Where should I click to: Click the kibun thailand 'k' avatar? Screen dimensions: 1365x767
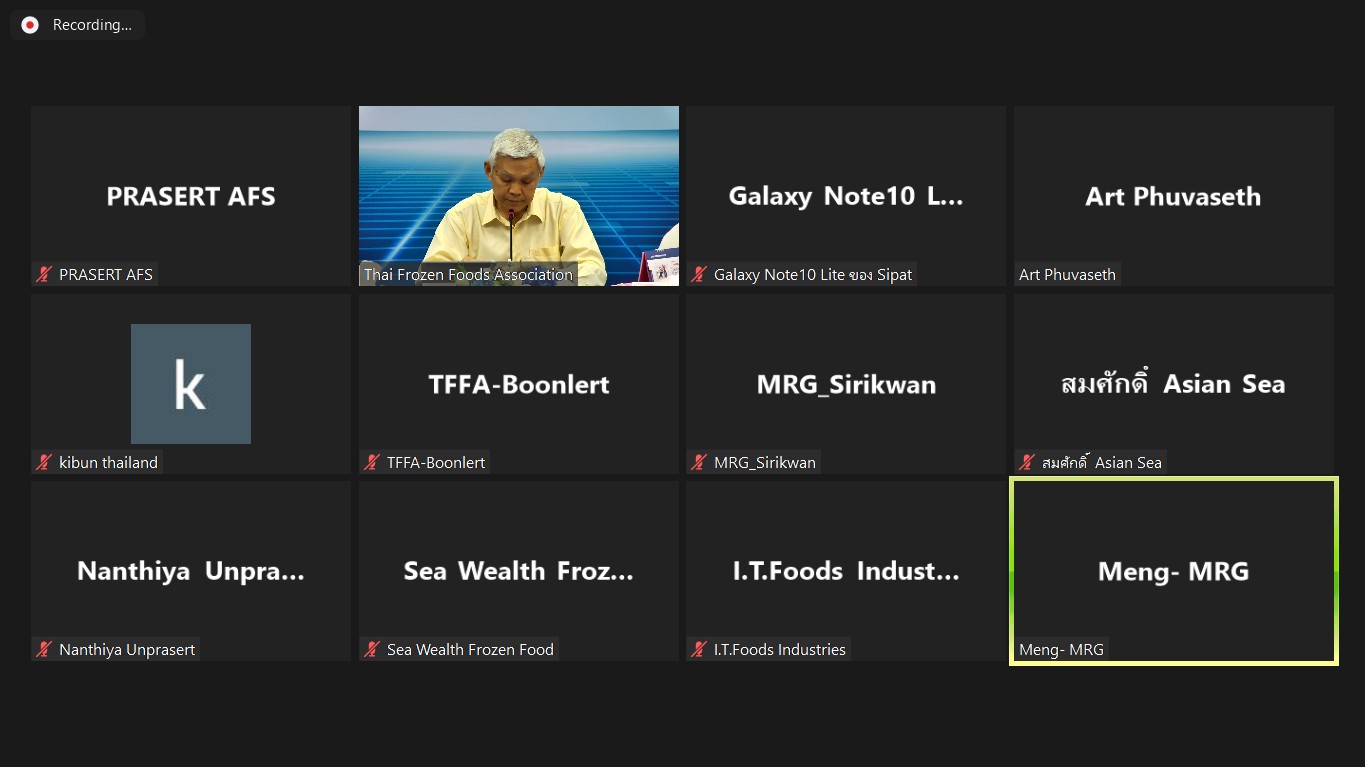pos(190,384)
